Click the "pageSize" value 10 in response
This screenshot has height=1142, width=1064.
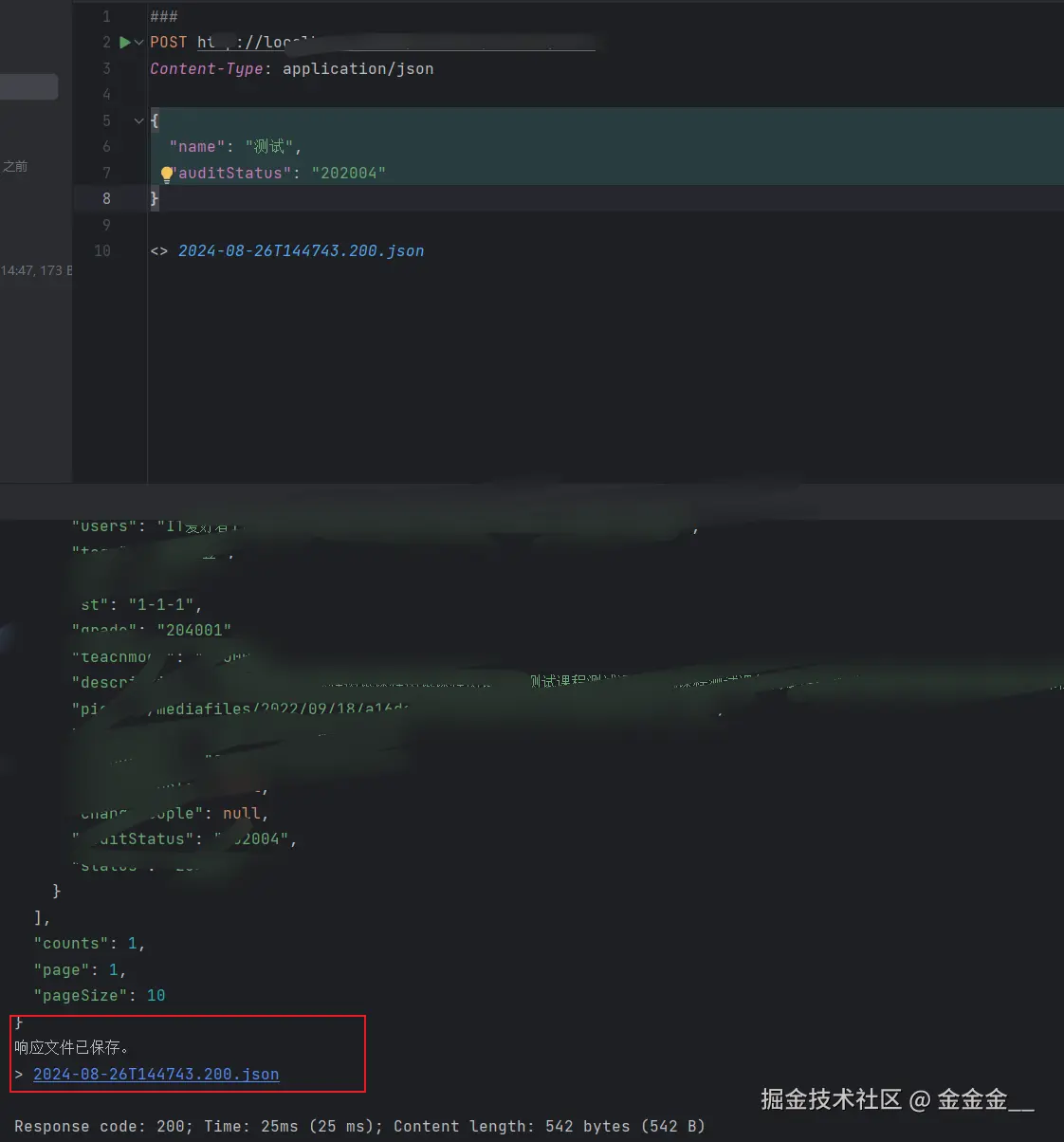click(156, 996)
